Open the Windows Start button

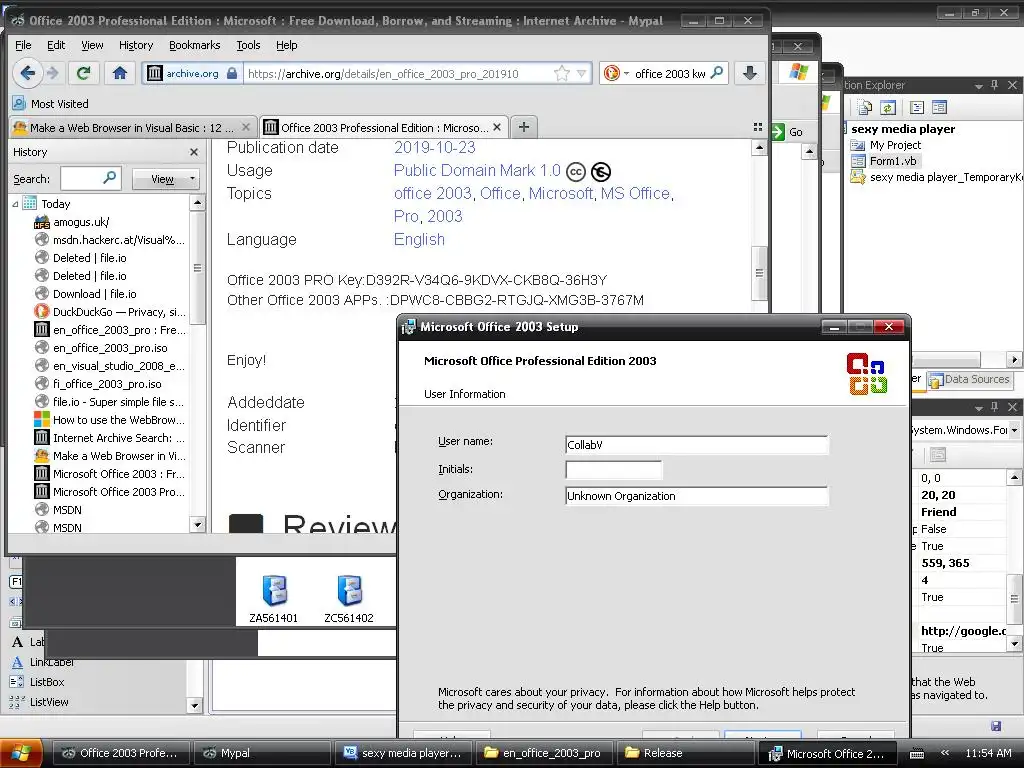coord(21,753)
